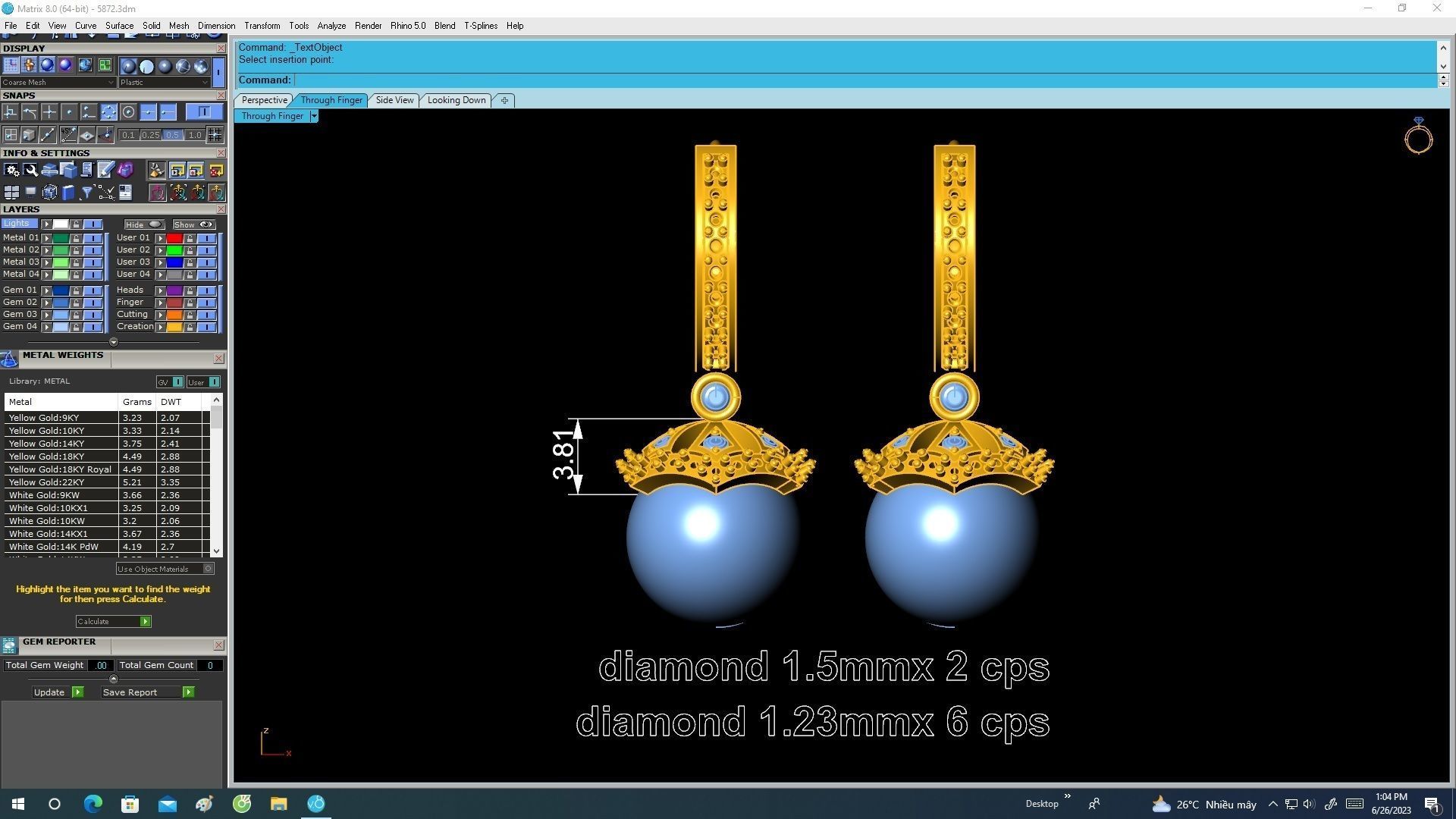
Task: Open the Use Object Materials dropdown
Action: (x=165, y=569)
